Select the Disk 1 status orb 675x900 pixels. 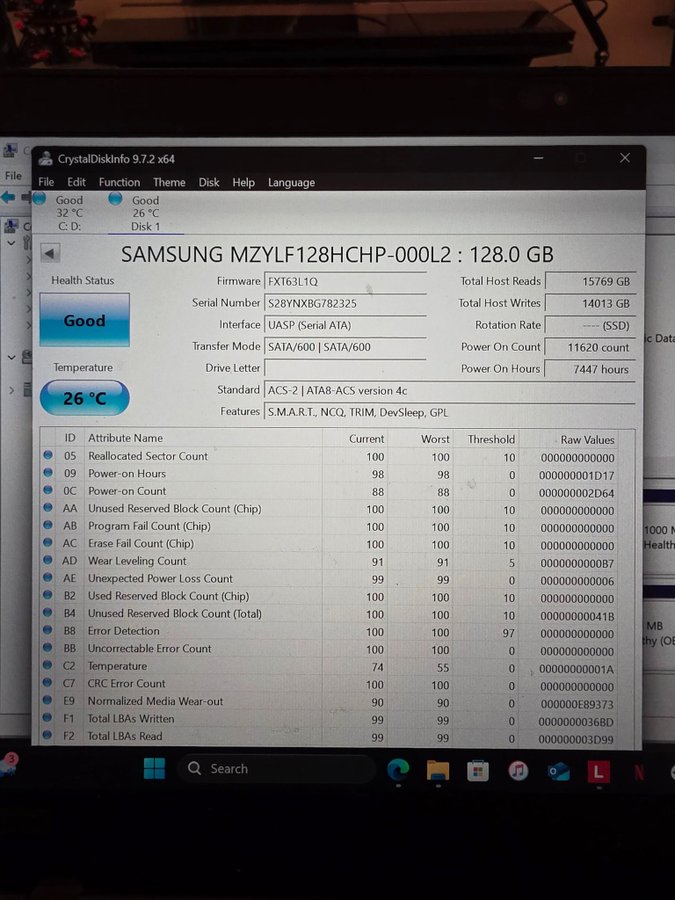[x=115, y=199]
